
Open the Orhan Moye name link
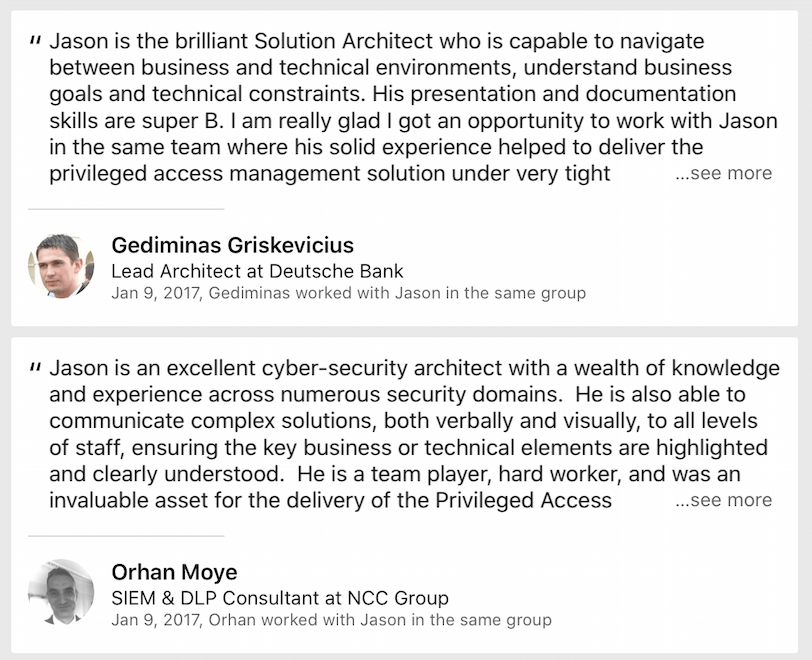(174, 572)
